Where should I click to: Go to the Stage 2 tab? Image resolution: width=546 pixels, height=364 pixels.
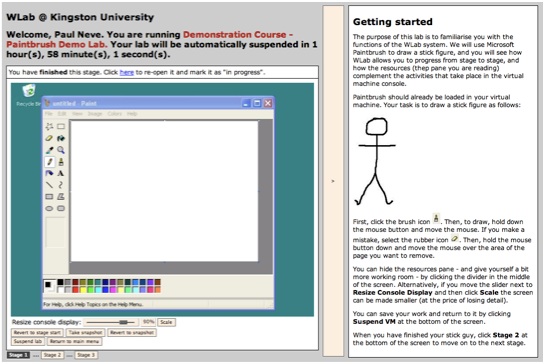click(x=52, y=355)
